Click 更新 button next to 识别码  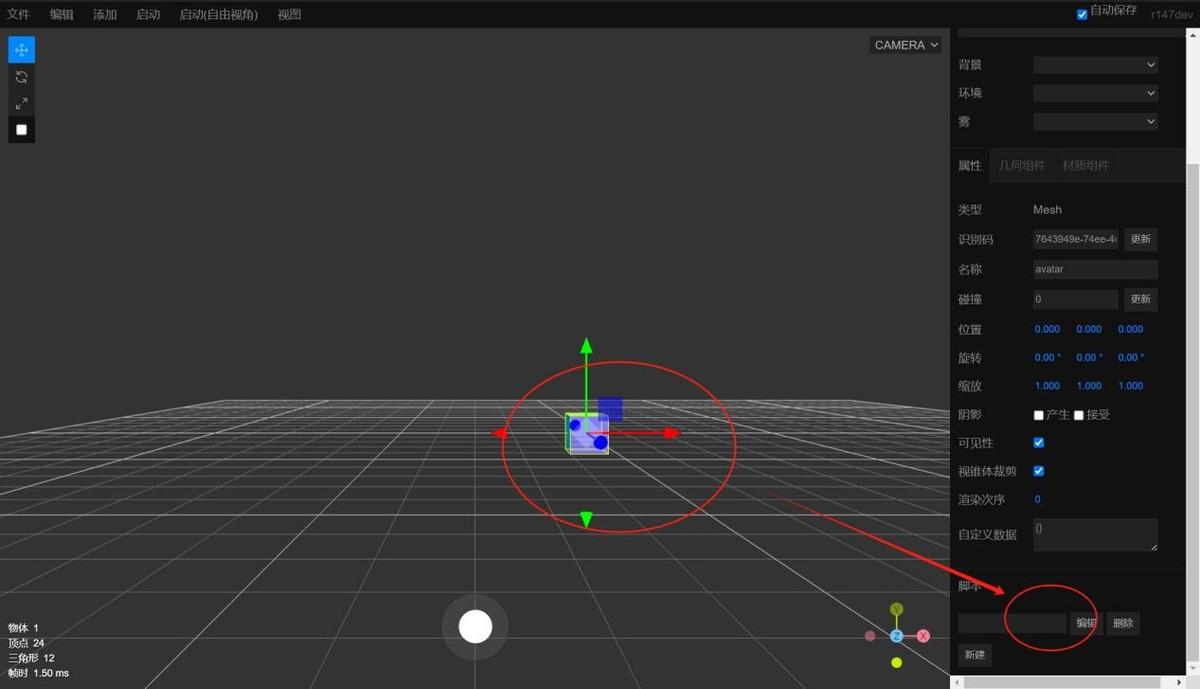point(1141,239)
